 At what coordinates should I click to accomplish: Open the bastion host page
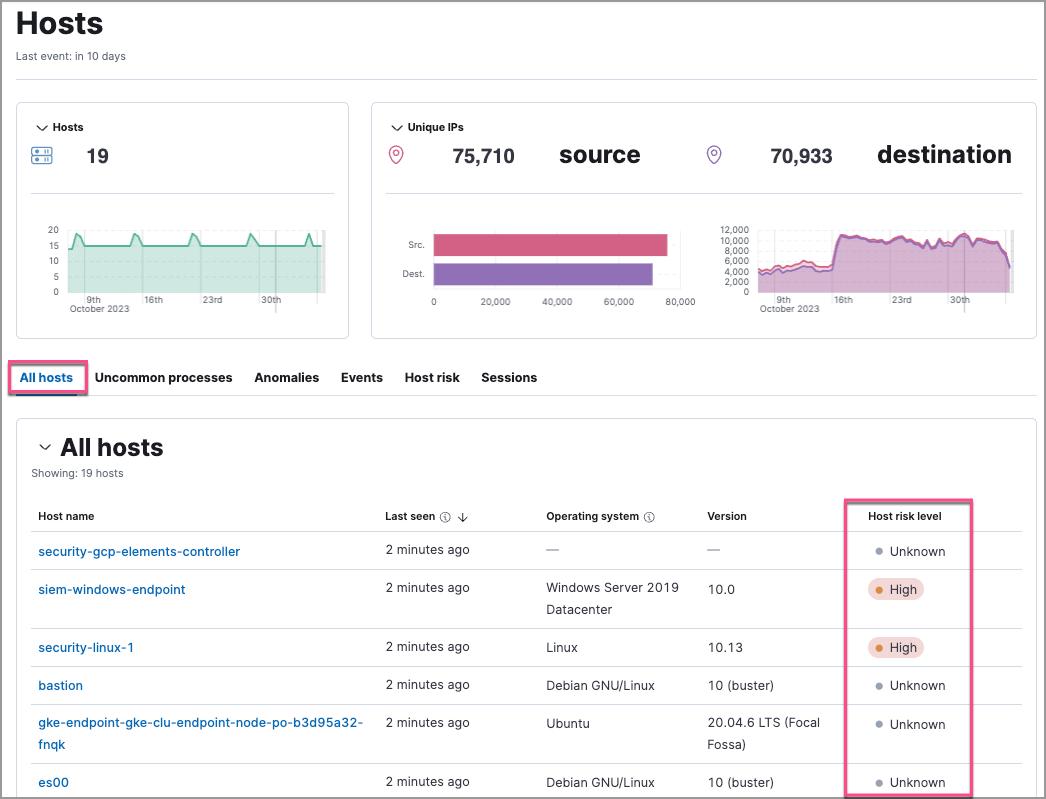(60, 685)
